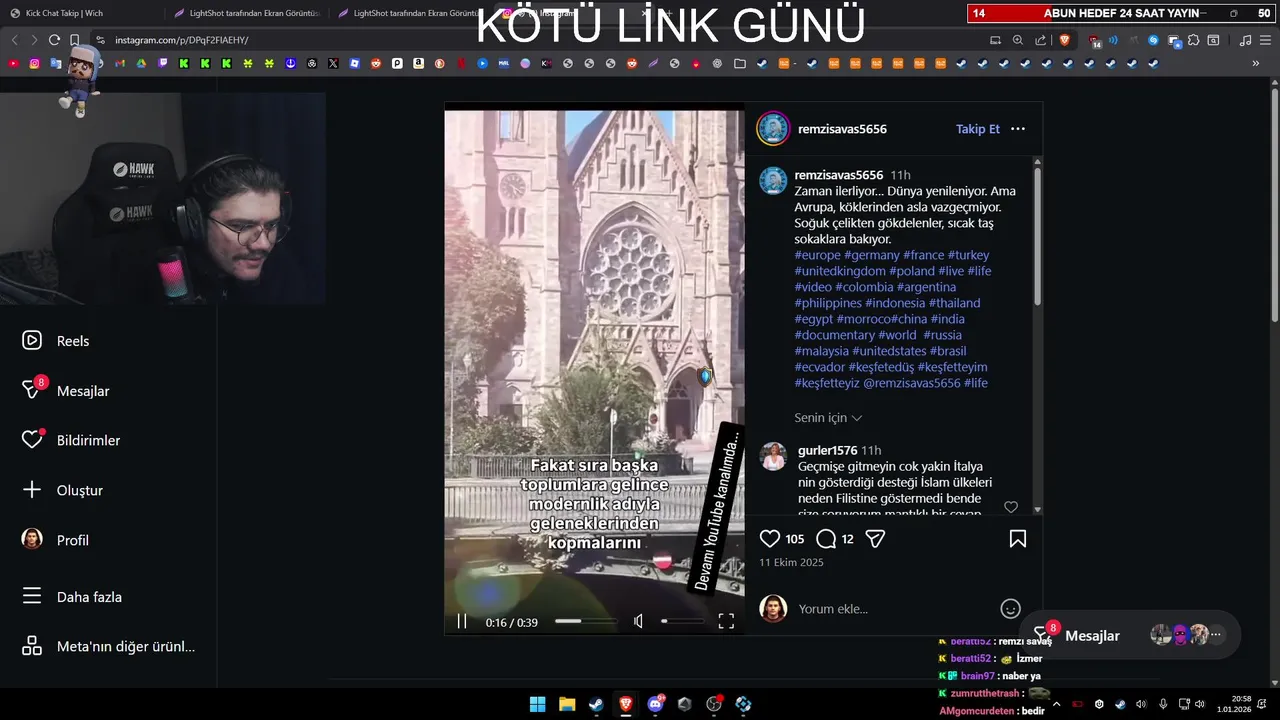
Task: Open the three-dot post options menu
Action: click(1018, 129)
